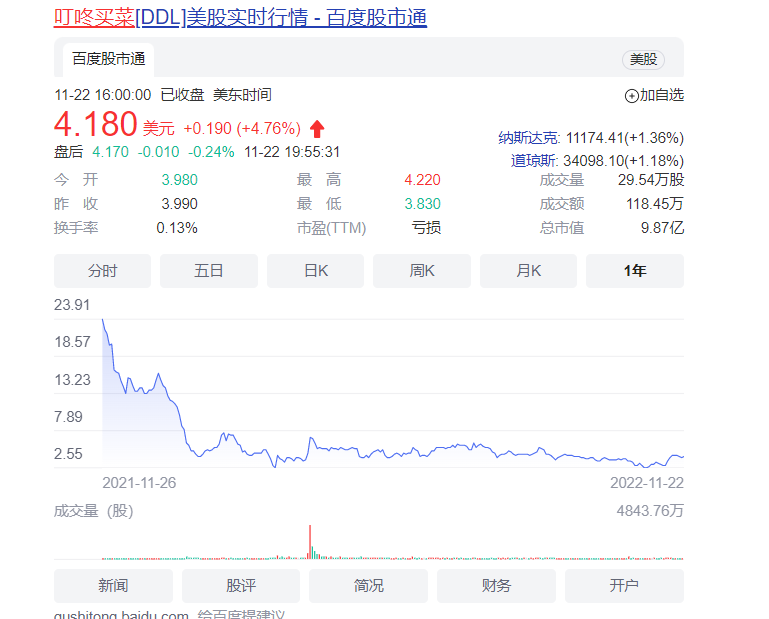
Task: Click the 今开 value 3.980
Action: 179,180
